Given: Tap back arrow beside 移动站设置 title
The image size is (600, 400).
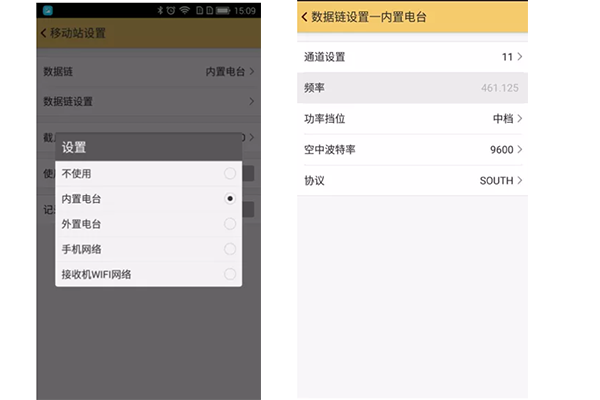Looking at the screenshot, I should click(x=43, y=33).
